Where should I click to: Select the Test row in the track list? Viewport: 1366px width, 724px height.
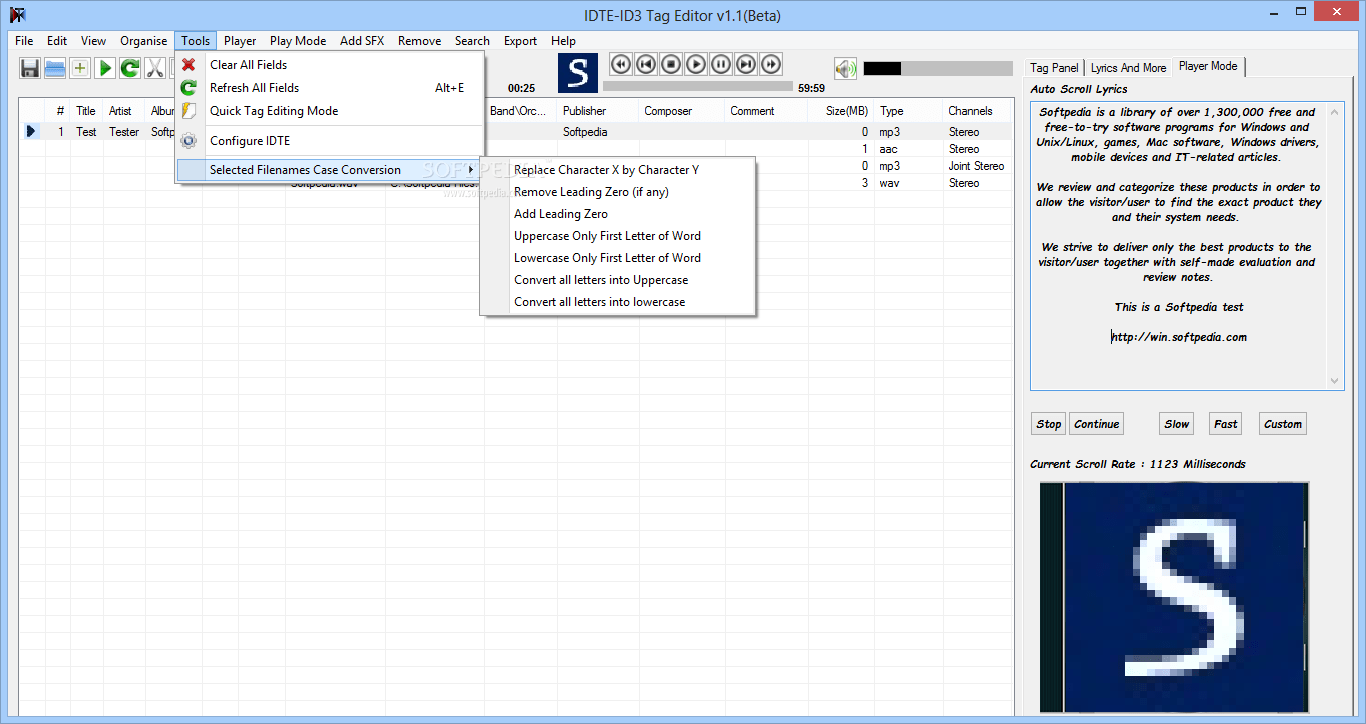pos(85,131)
